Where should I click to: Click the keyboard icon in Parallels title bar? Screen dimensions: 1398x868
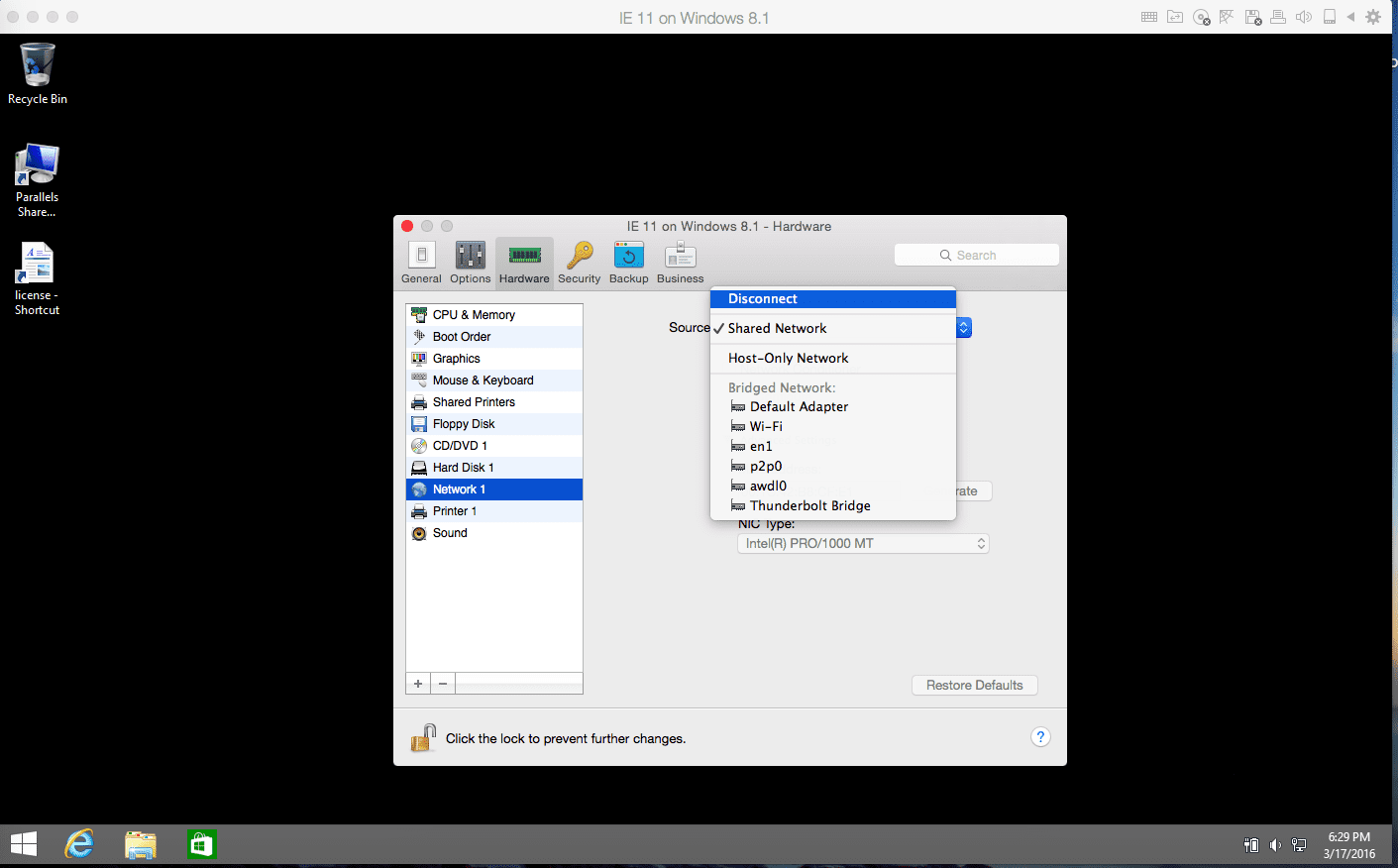tap(1149, 17)
